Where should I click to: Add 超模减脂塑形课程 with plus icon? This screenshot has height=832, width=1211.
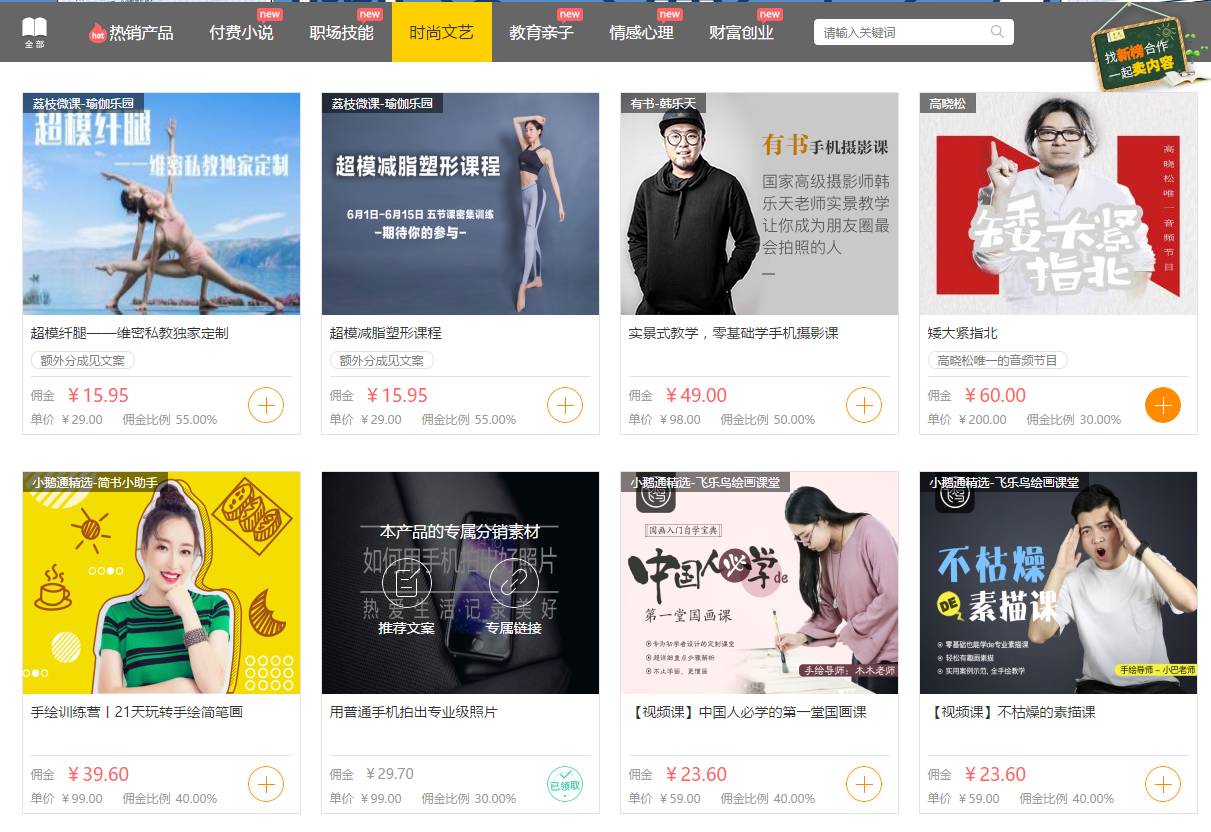tap(565, 405)
